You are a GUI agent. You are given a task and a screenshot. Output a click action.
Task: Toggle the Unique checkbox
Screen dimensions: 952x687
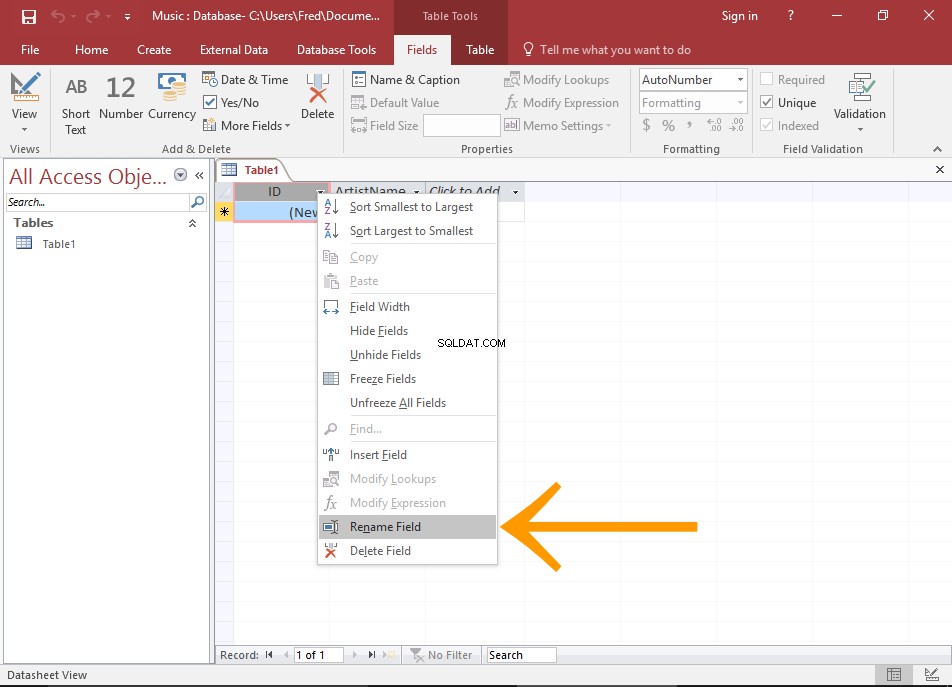pyautogui.click(x=766, y=102)
